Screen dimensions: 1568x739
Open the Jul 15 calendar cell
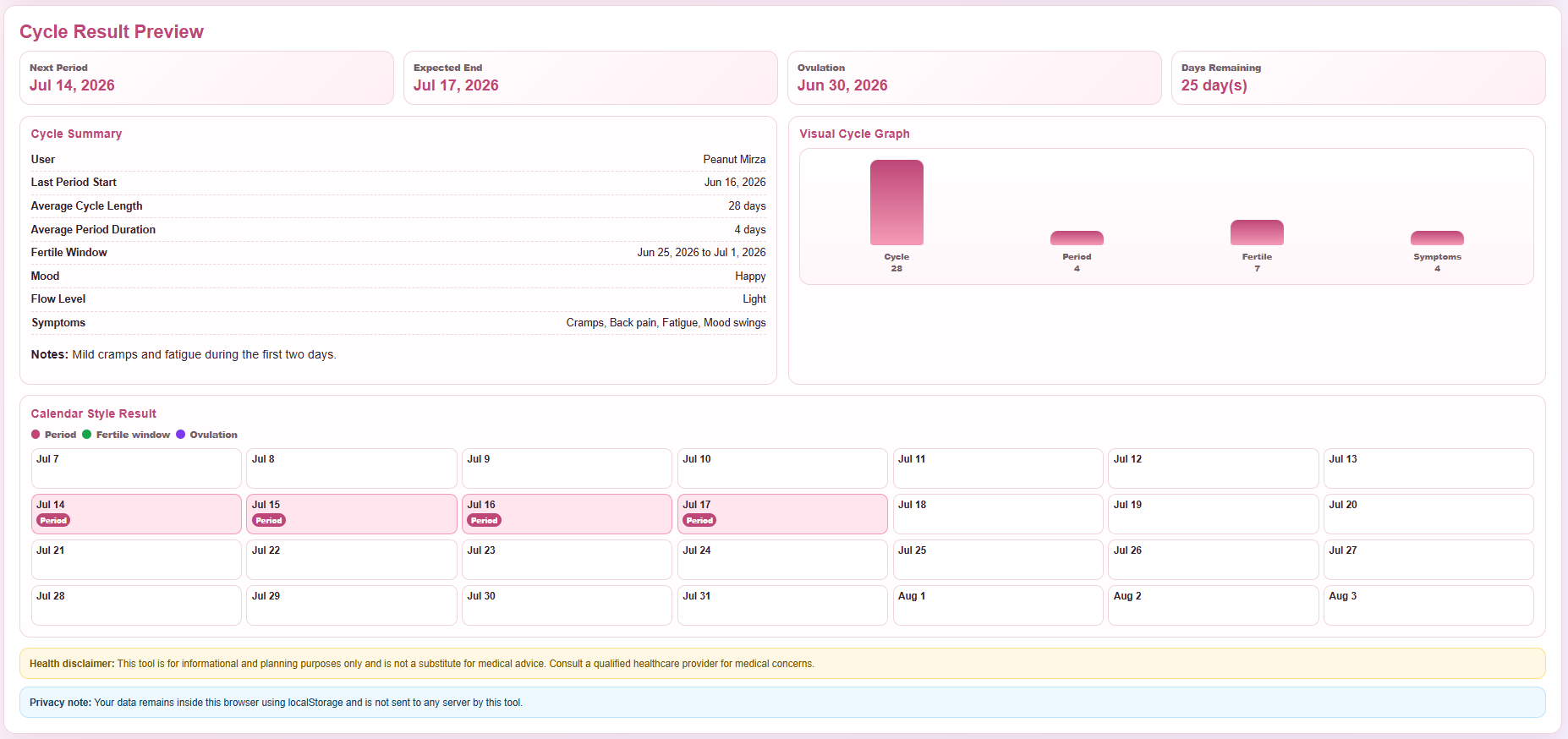coord(352,514)
